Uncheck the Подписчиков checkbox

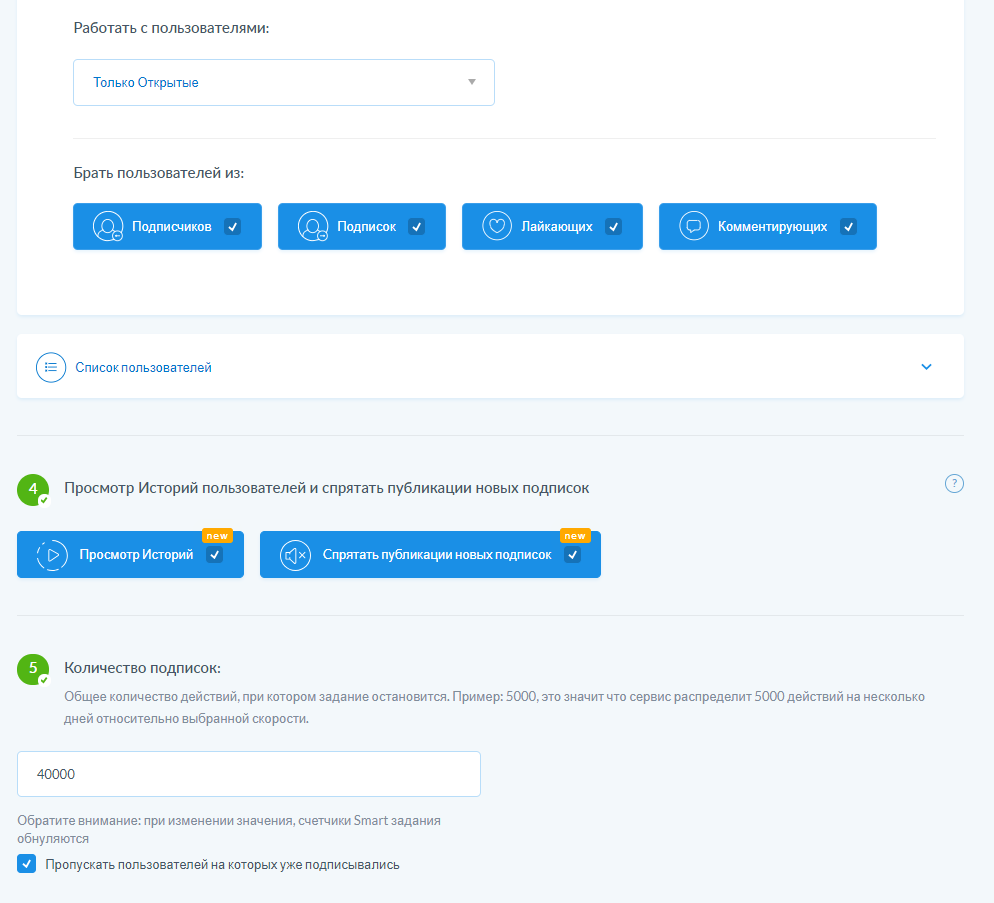click(232, 227)
